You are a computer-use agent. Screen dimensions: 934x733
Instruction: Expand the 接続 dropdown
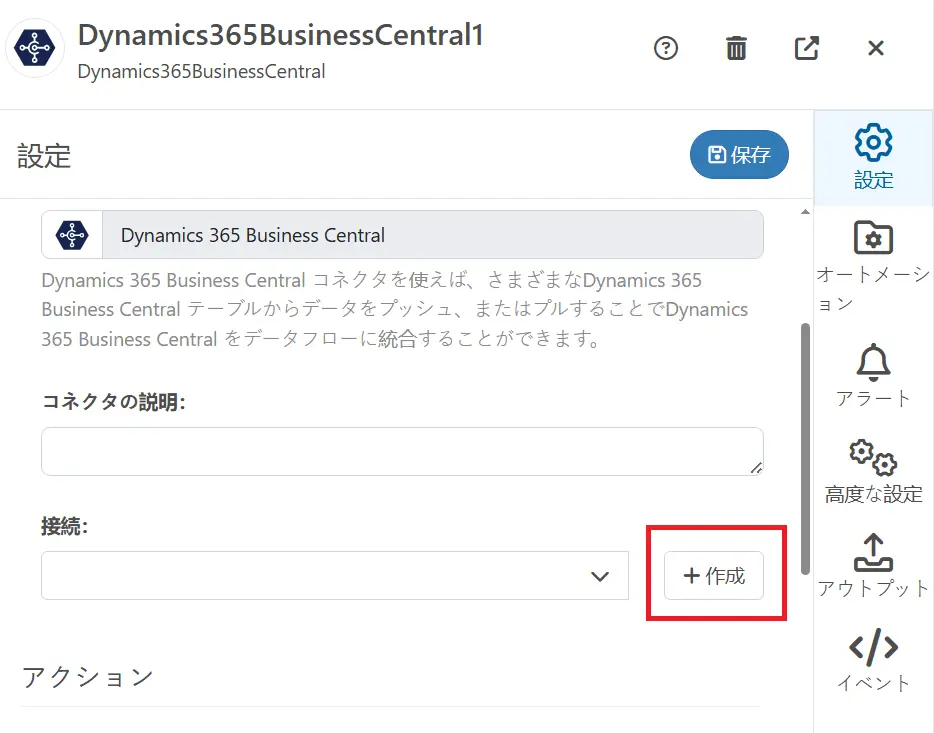point(335,575)
